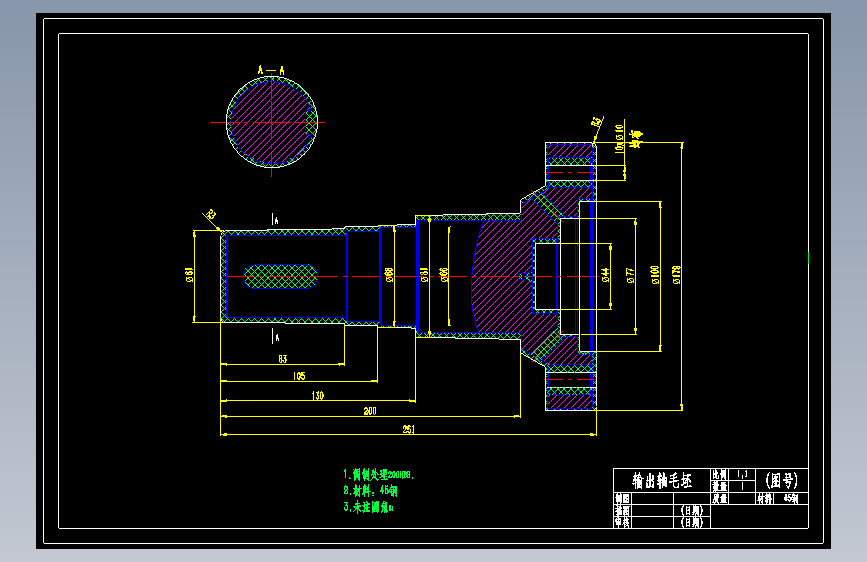The image size is (867, 562).
Task: Select the green hatched keyway slot on shaft
Action: tap(281, 277)
